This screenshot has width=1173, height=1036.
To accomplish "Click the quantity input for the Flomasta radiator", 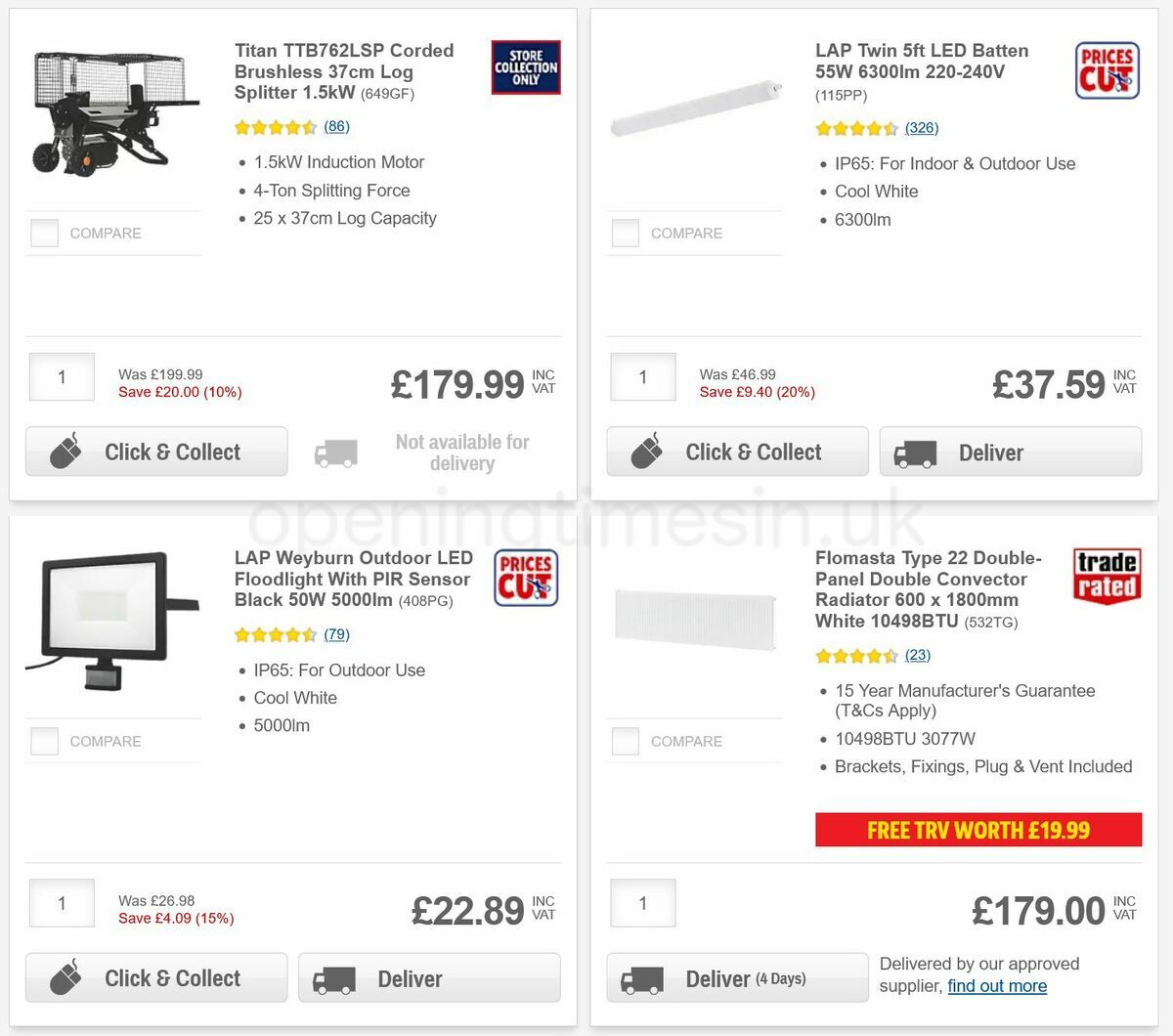I will tap(642, 903).
